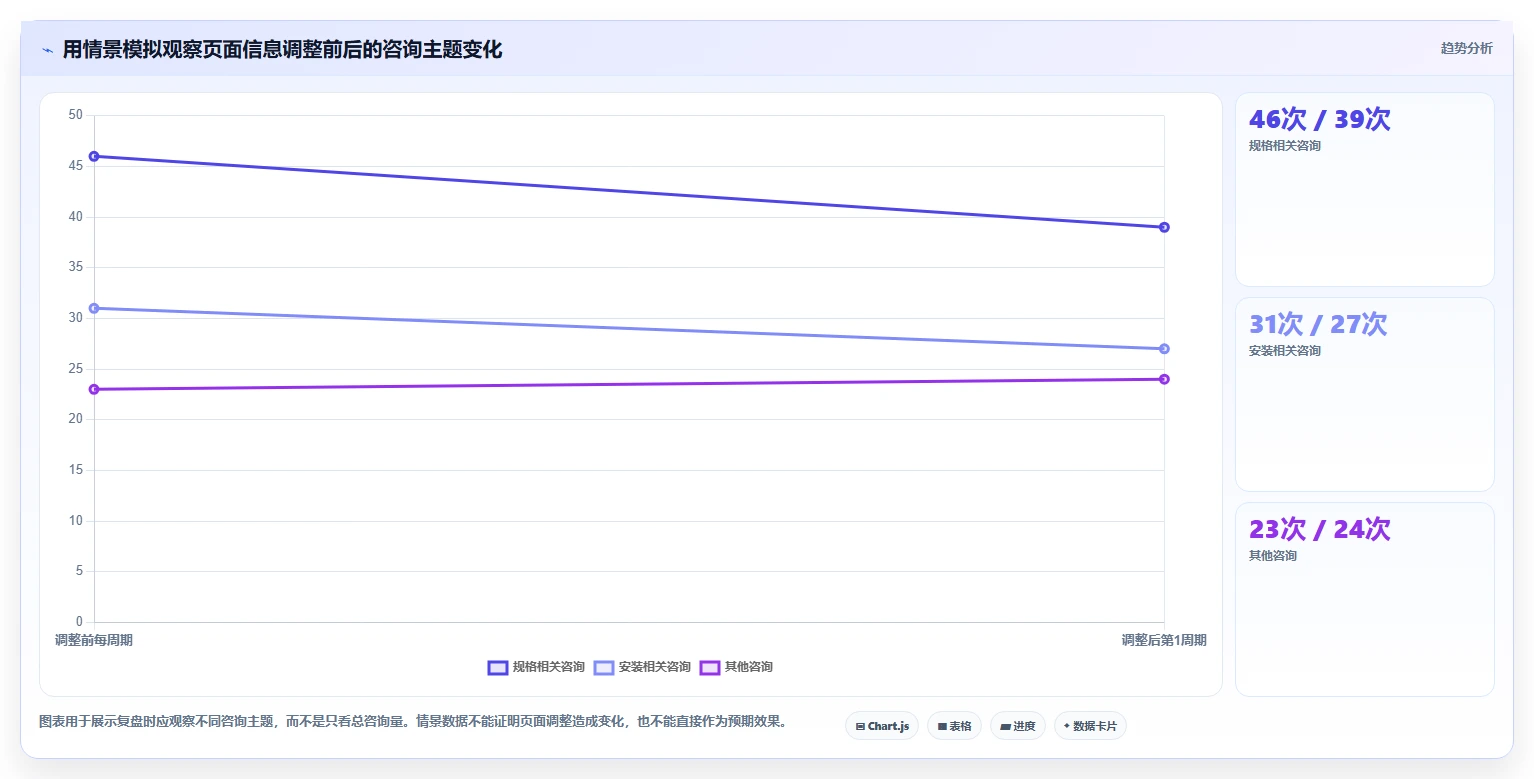
Task: Click the 数据卡片 tag chip
Action: 1090,726
